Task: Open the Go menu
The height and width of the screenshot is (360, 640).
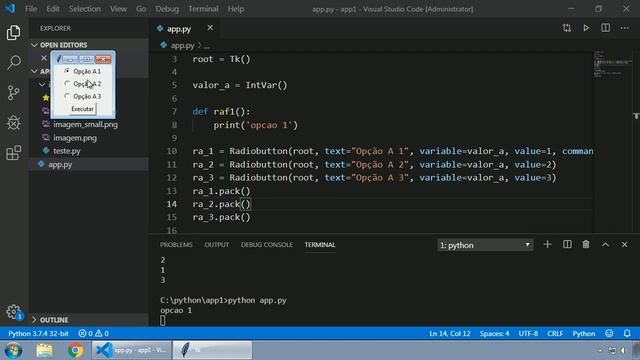Action: tap(141, 9)
